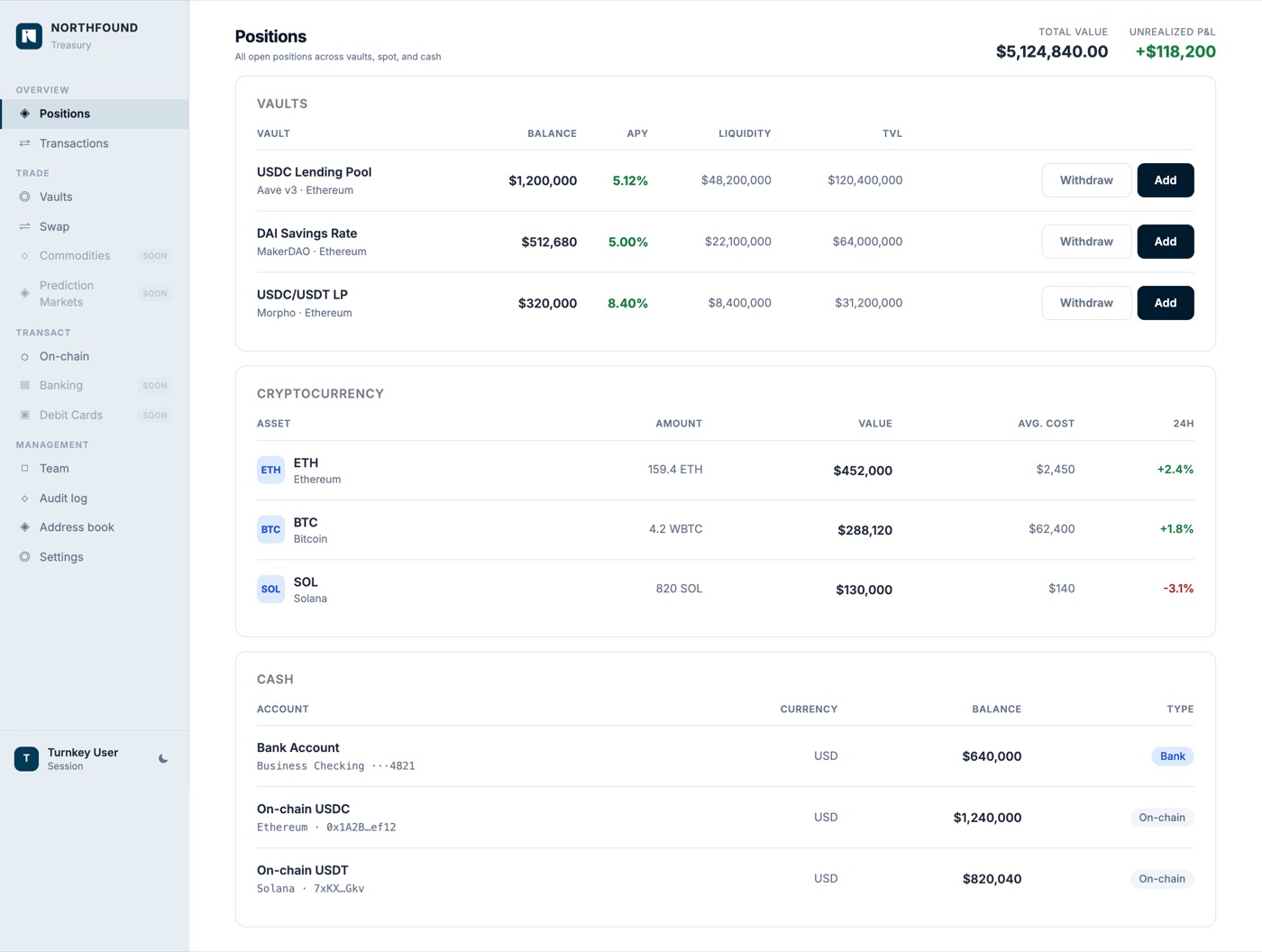1262x952 pixels.
Task: Click the SOL asset badge icon
Action: click(x=270, y=589)
